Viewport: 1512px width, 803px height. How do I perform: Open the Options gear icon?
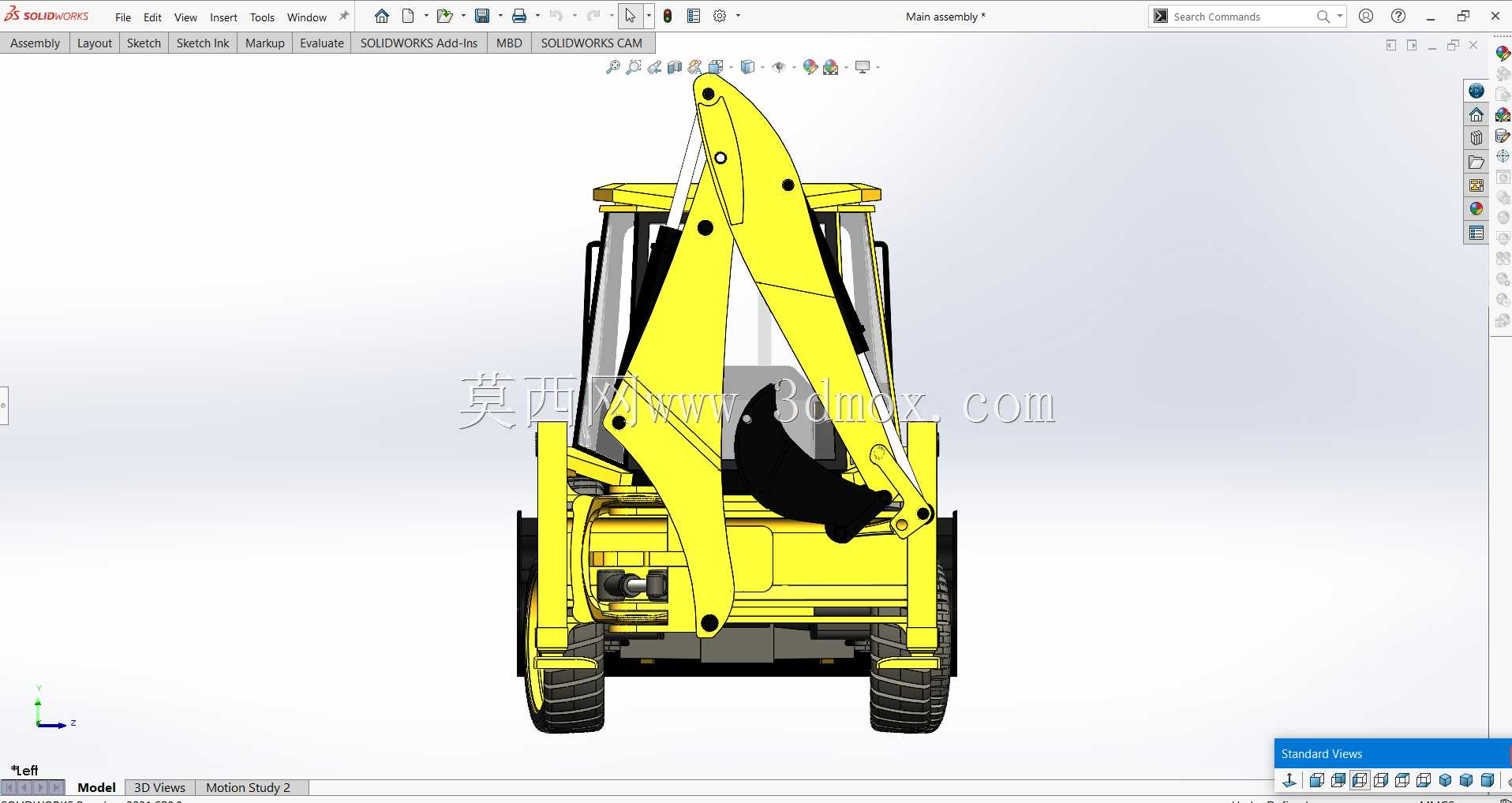pos(720,16)
